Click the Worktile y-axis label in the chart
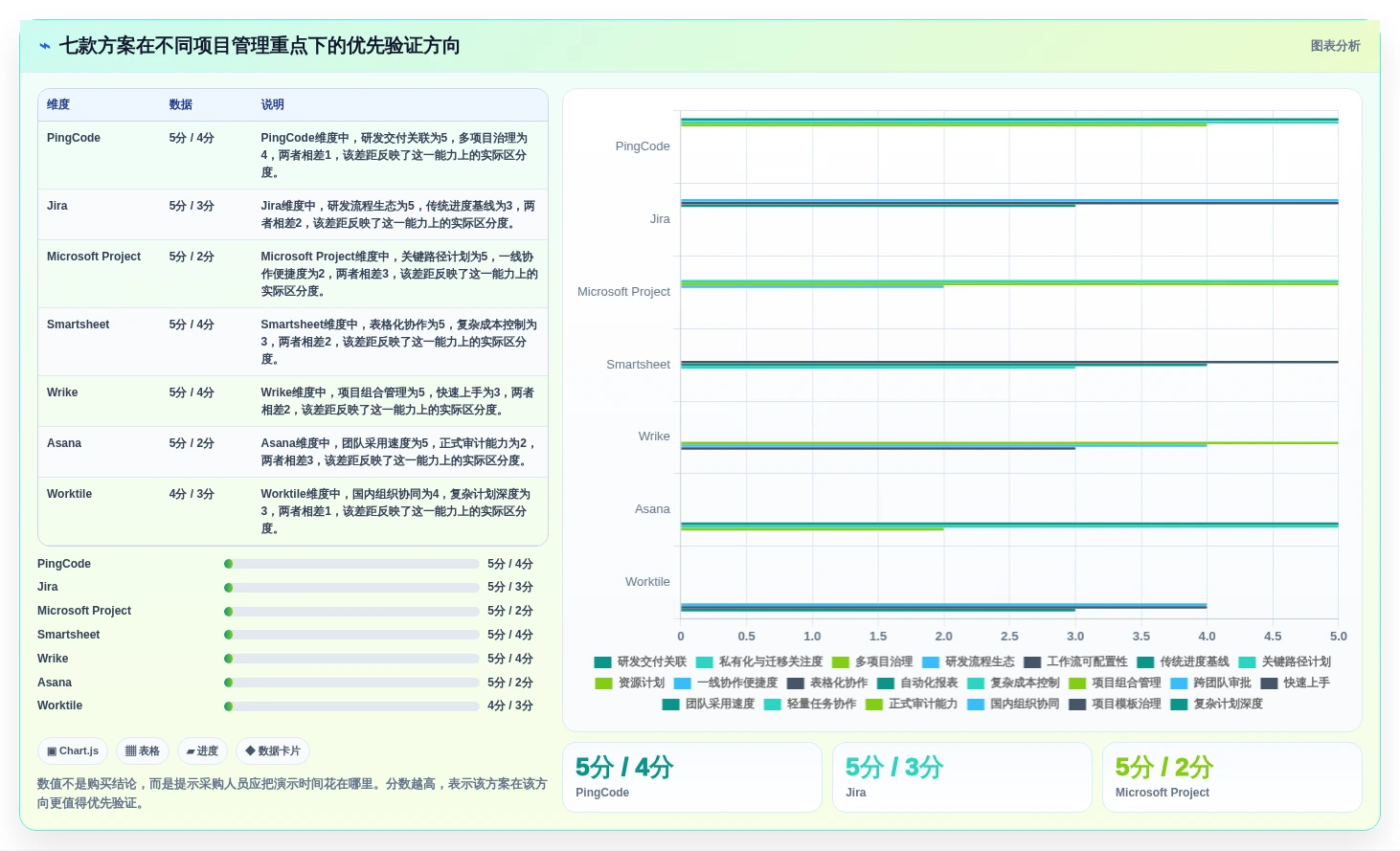Image resolution: width=1400 pixels, height=851 pixels. [x=648, y=582]
